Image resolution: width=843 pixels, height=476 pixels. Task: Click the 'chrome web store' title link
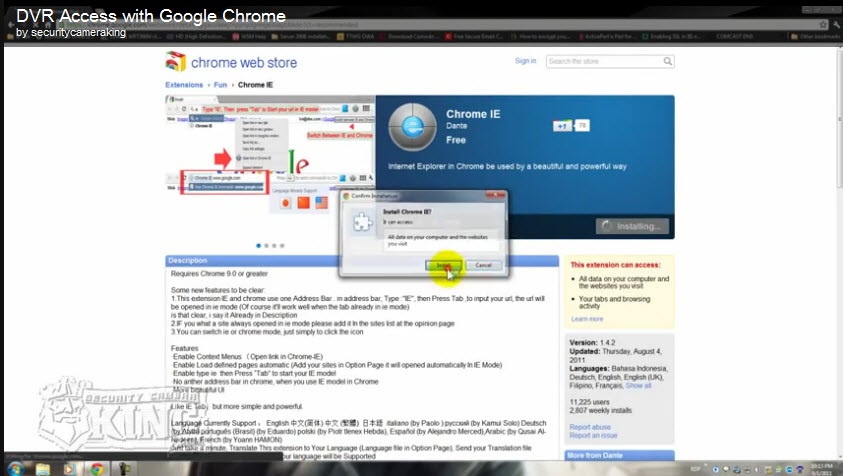coord(244,62)
